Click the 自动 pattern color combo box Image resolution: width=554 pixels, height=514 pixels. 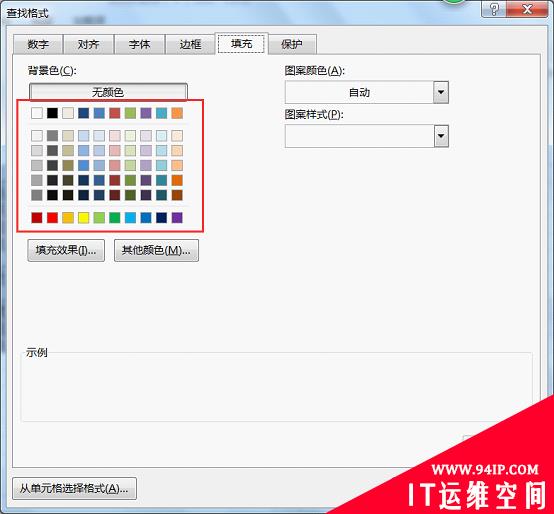click(367, 92)
